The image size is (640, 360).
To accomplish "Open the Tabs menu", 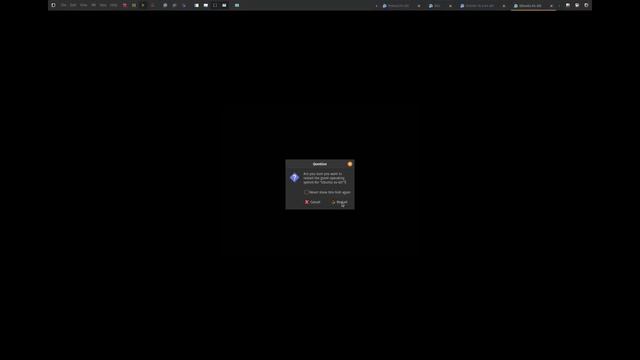I will coord(103,5).
